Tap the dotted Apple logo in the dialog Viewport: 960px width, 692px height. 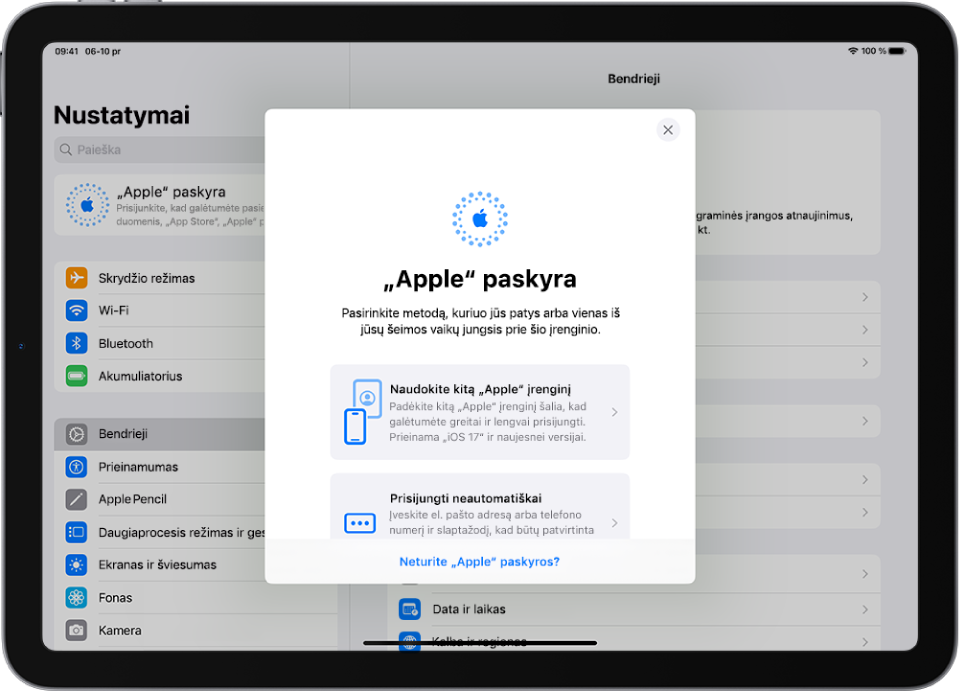point(480,219)
